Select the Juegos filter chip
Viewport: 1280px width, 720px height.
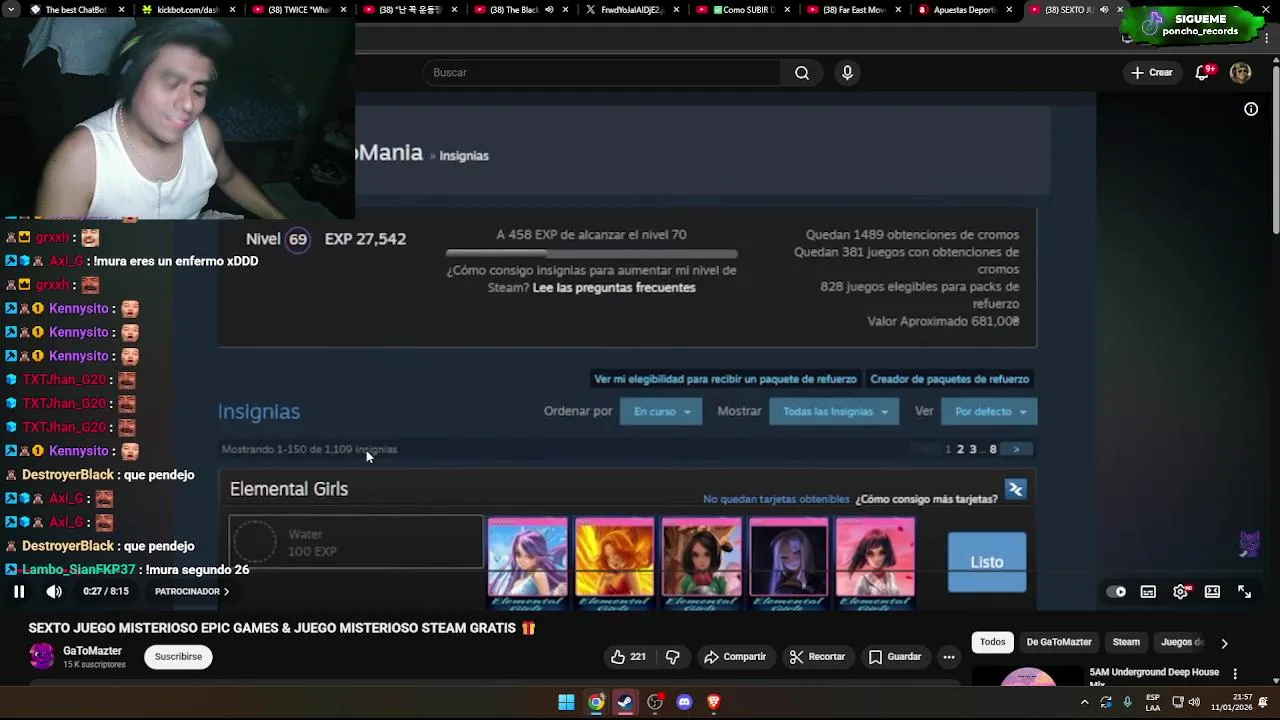[1180, 642]
